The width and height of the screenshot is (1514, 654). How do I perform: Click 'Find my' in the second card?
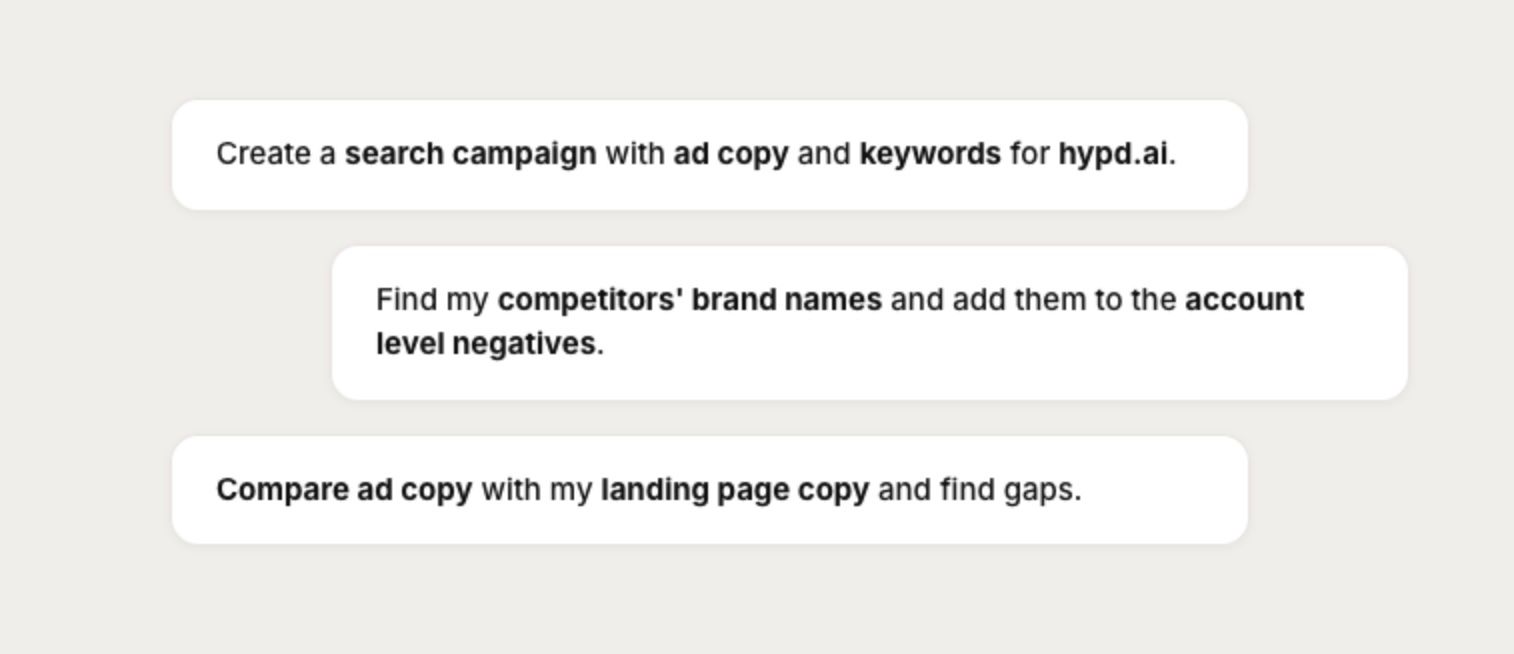pyautogui.click(x=432, y=300)
